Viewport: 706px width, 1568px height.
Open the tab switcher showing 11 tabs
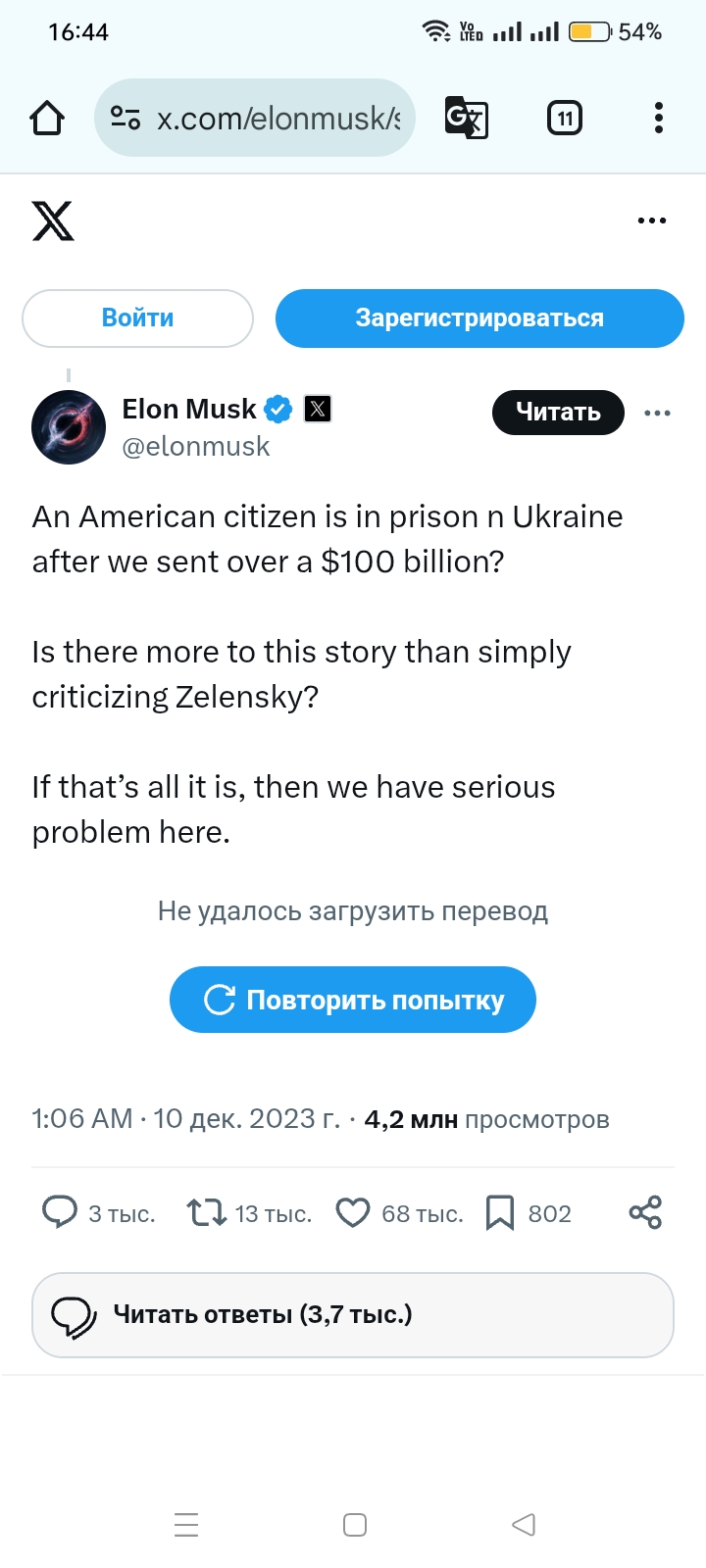[x=564, y=119]
